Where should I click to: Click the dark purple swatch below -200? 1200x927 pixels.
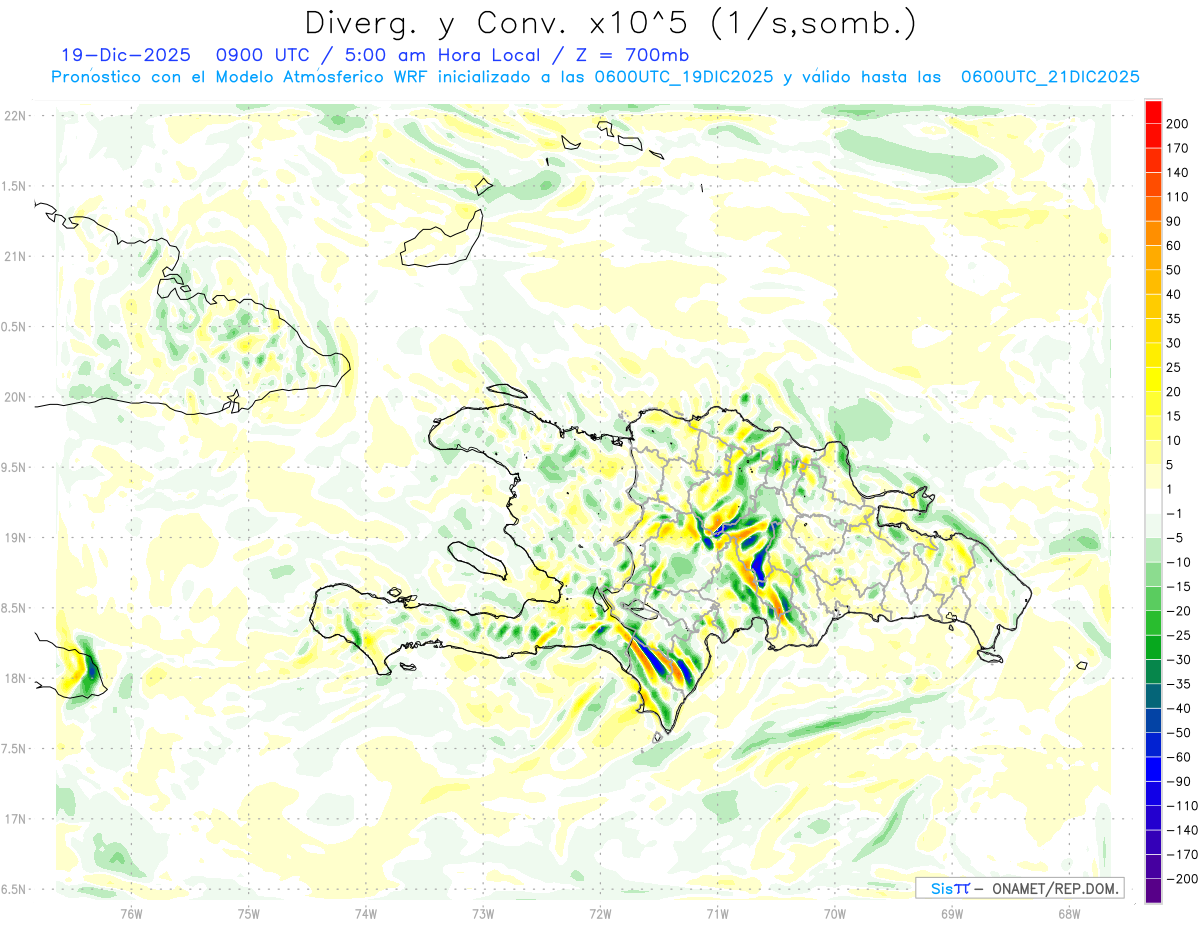pyautogui.click(x=1153, y=891)
